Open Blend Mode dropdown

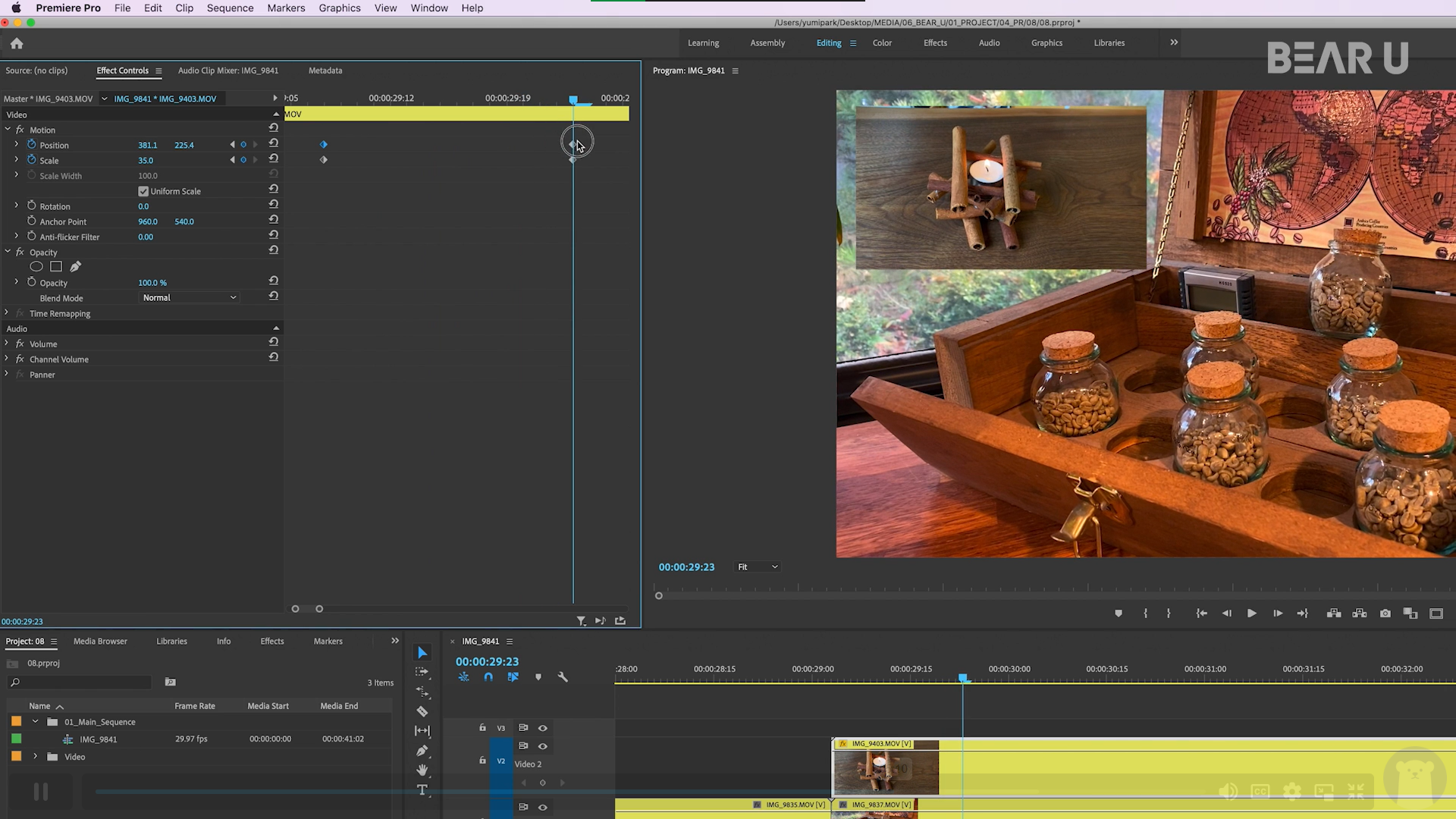coord(190,298)
